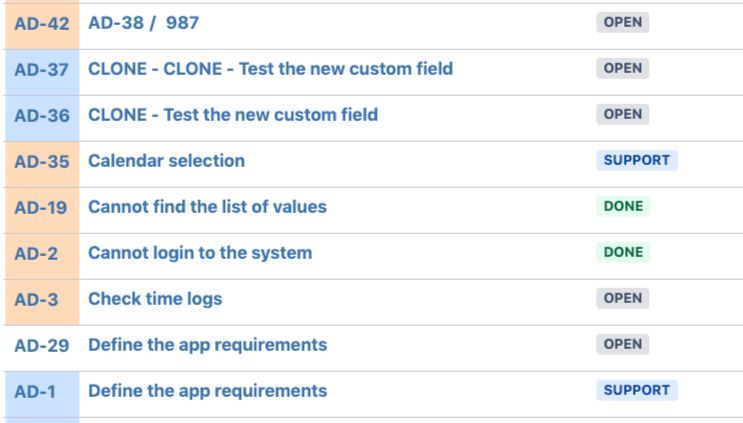Image resolution: width=743 pixels, height=423 pixels.
Task: Click issue key AD-2
Action: click(x=36, y=253)
